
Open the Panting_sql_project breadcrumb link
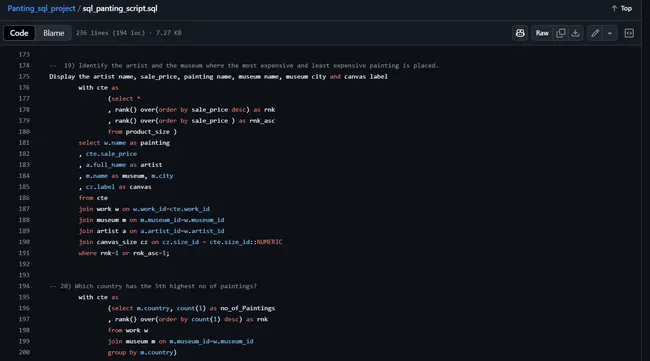coord(41,8)
